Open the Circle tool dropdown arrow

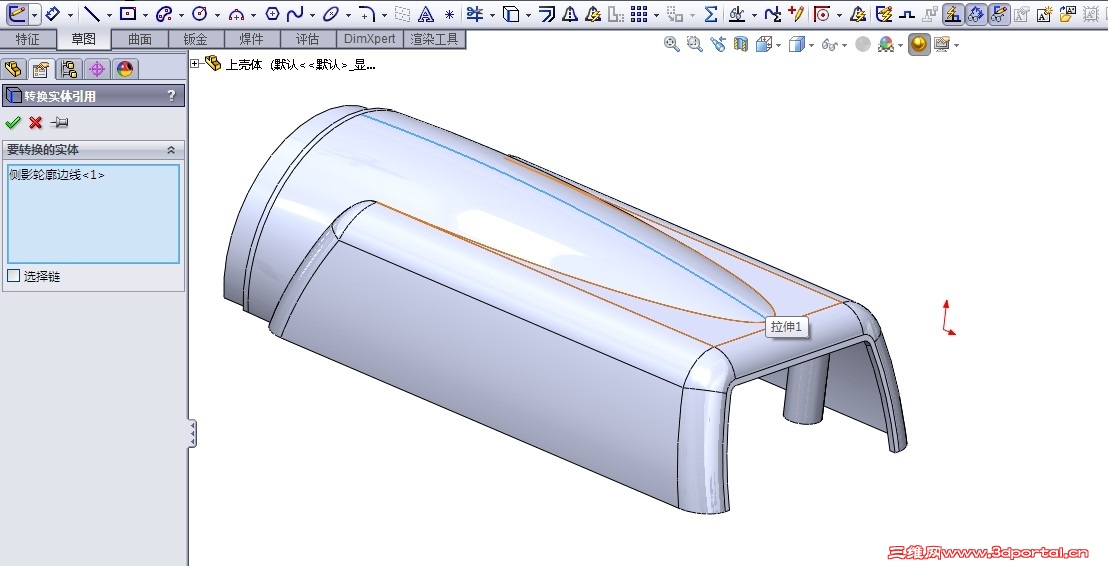tap(217, 15)
